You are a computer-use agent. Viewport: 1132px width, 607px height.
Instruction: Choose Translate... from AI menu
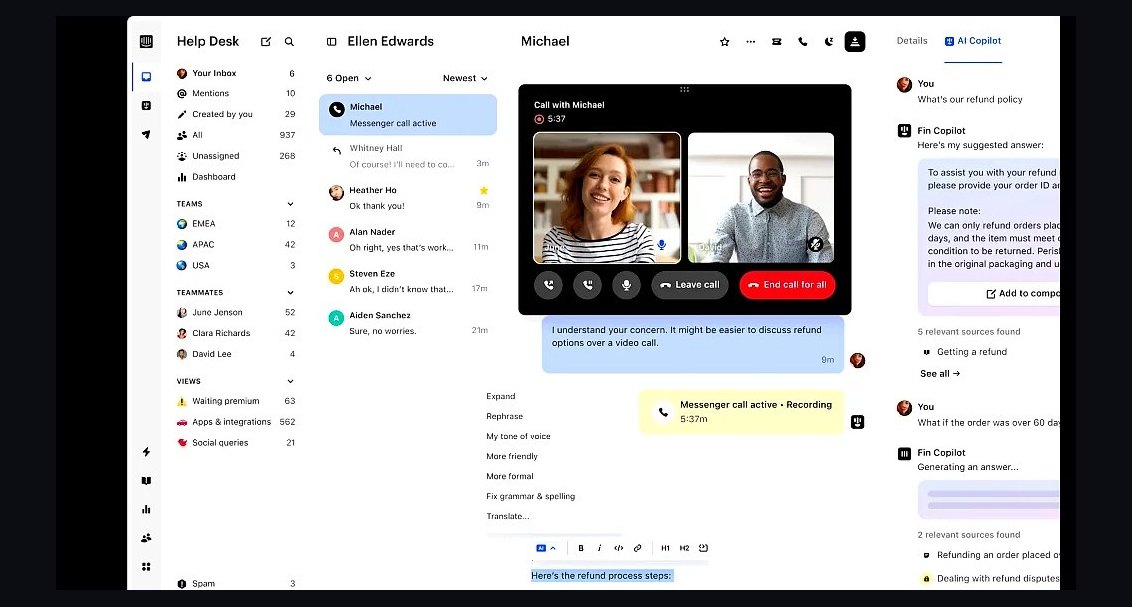point(508,516)
